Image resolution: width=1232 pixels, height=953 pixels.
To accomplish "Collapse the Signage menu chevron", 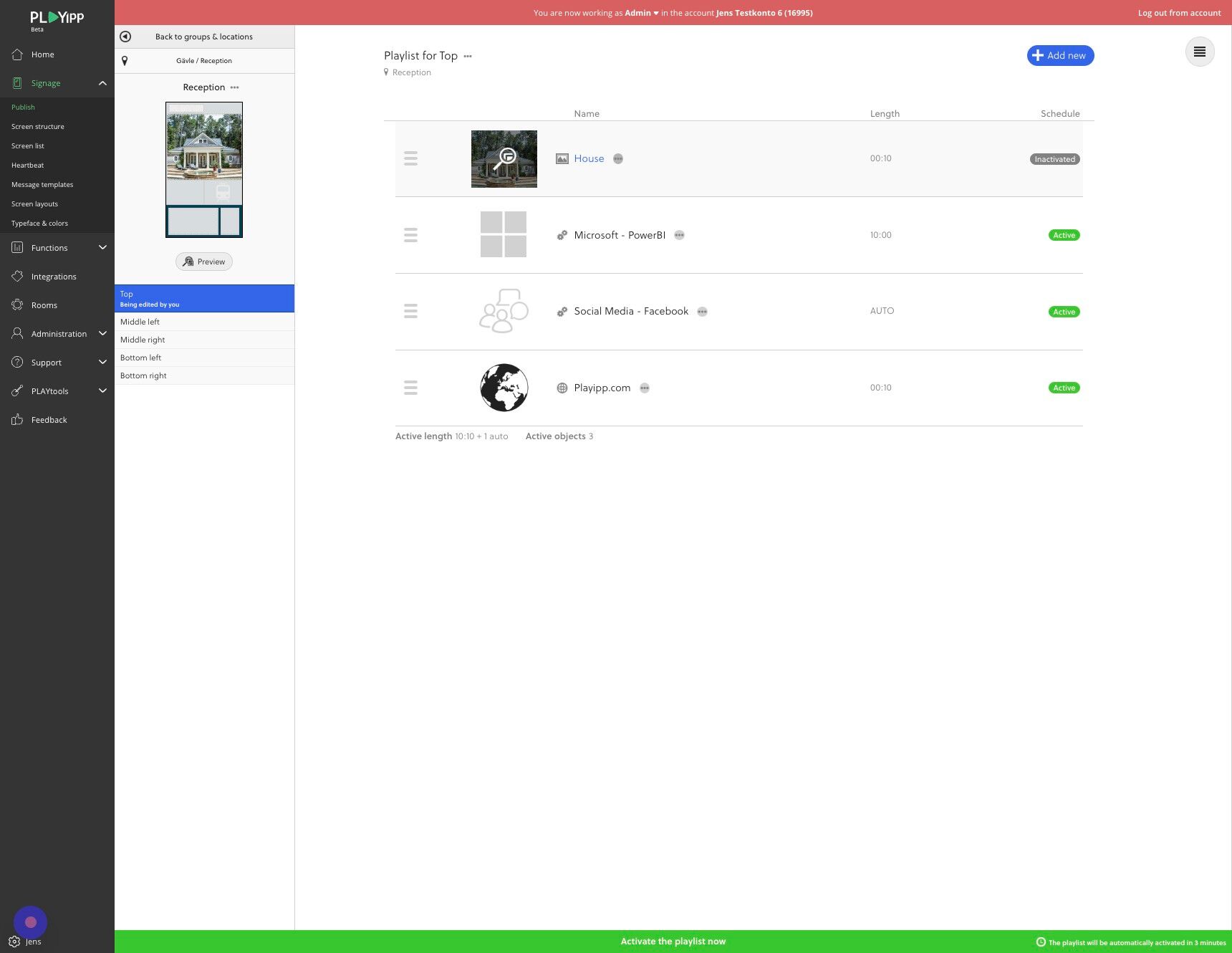I will point(102,83).
